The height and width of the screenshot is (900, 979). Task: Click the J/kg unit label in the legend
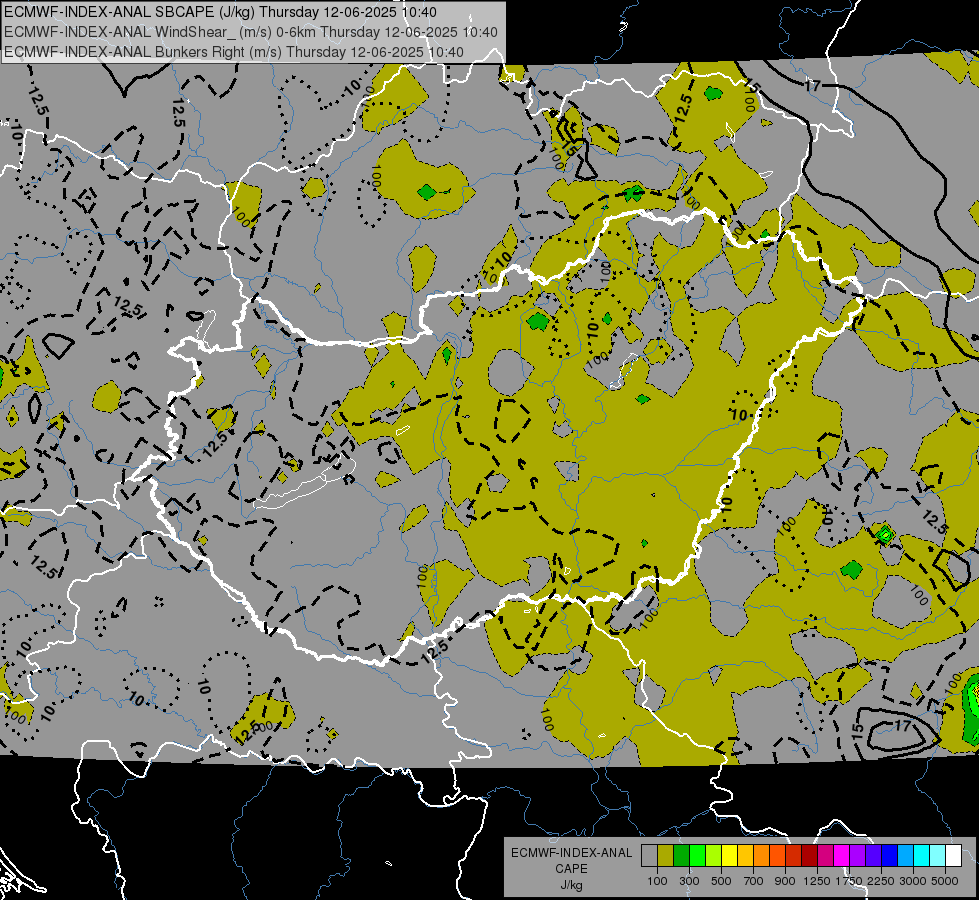571,885
